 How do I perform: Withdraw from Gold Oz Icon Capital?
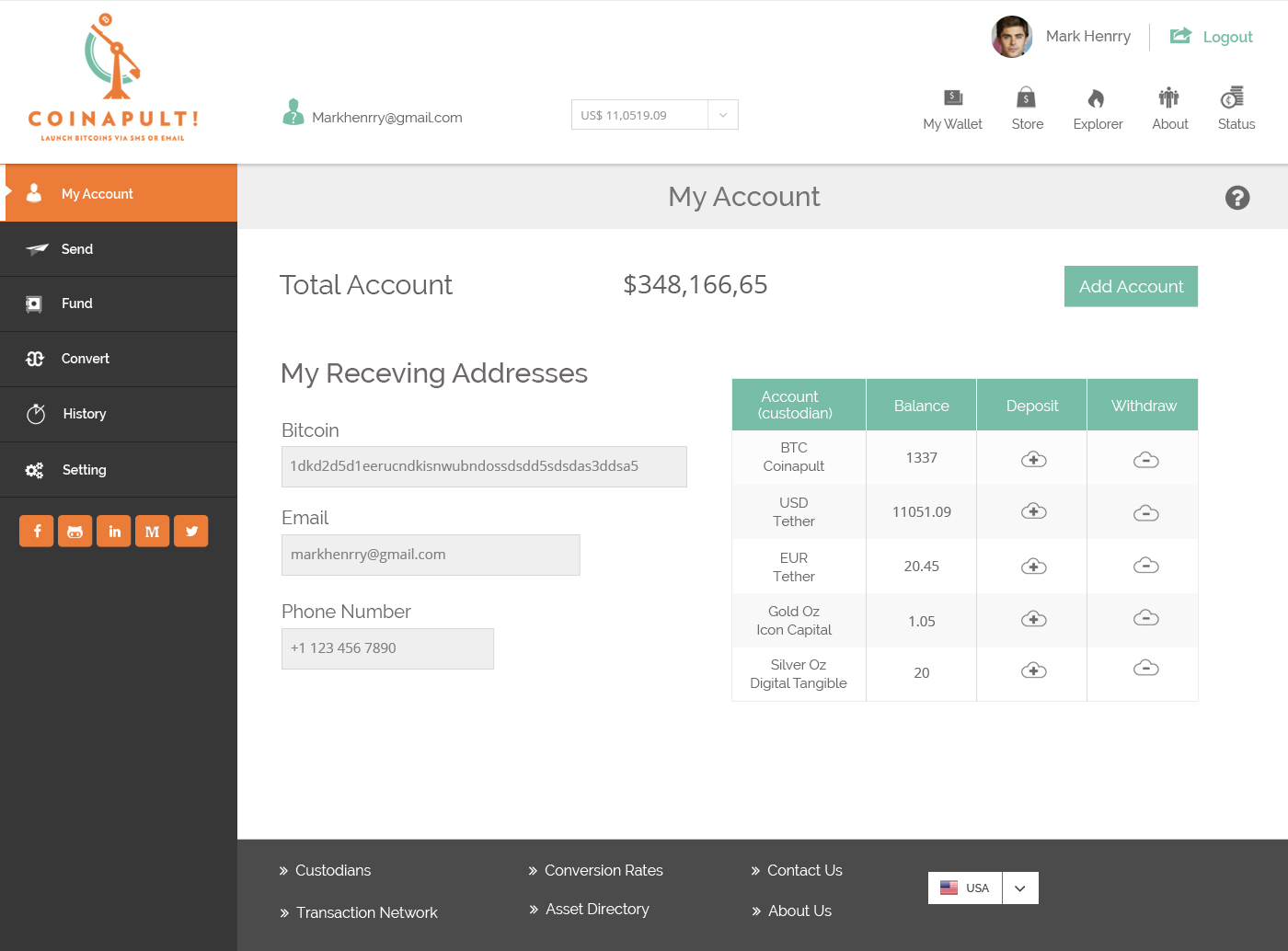(x=1146, y=618)
